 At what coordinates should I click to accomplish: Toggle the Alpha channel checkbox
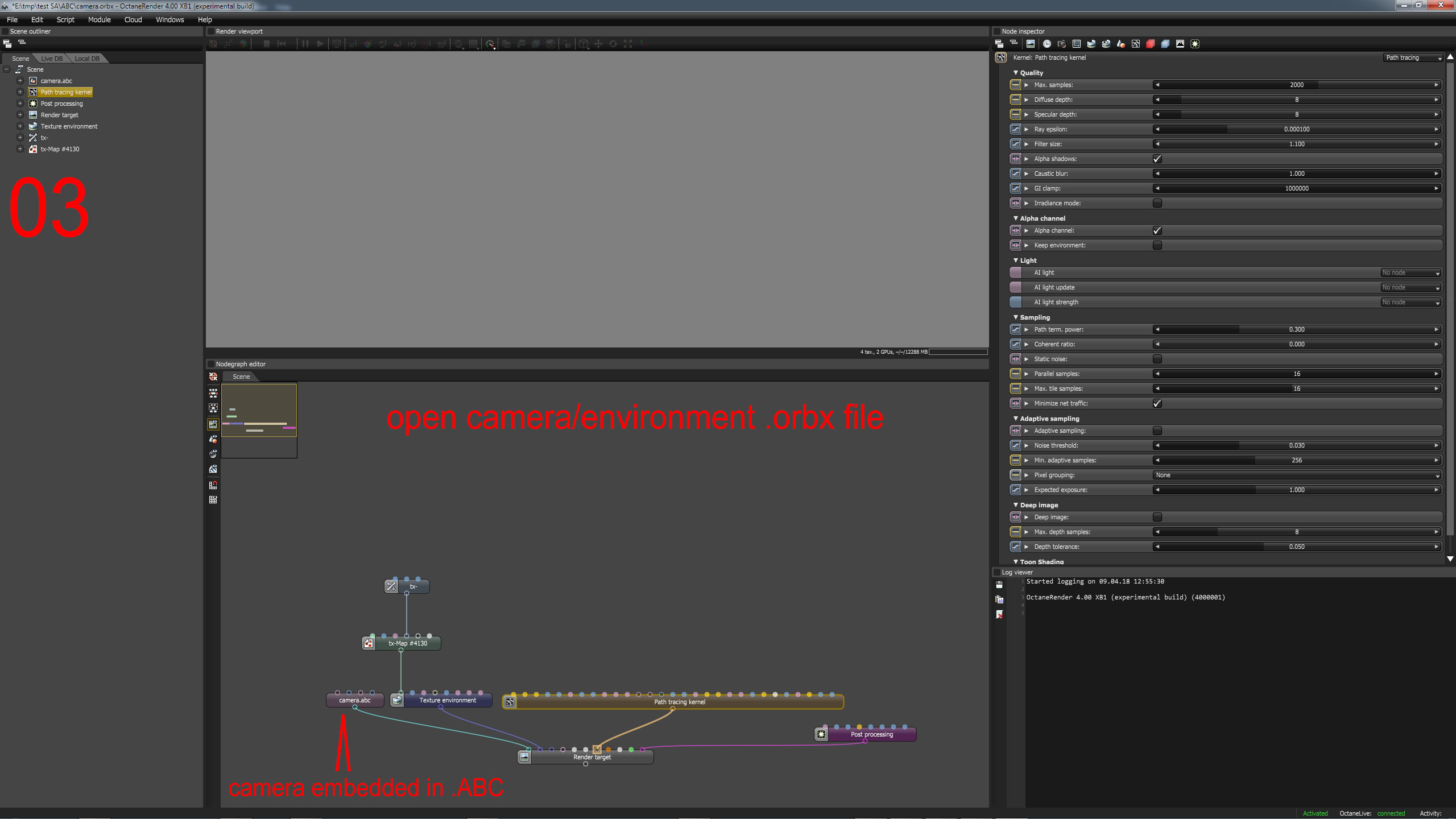point(1157,230)
